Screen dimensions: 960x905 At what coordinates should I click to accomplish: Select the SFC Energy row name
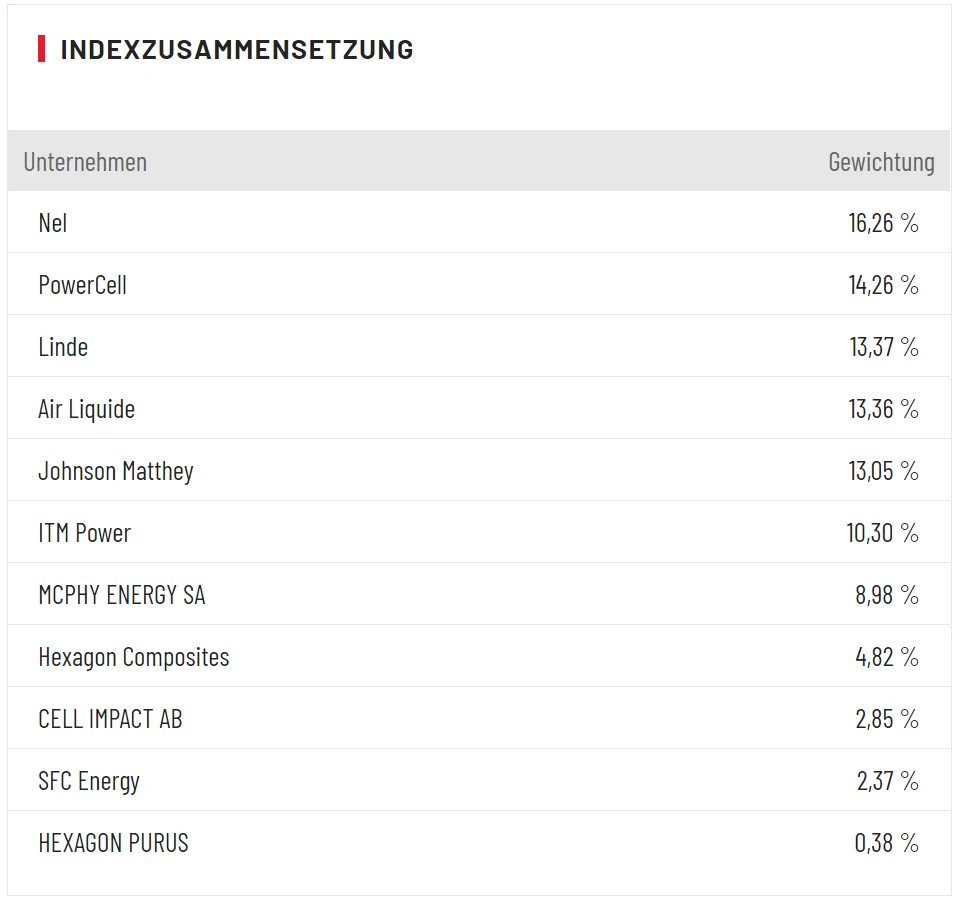[x=89, y=781]
